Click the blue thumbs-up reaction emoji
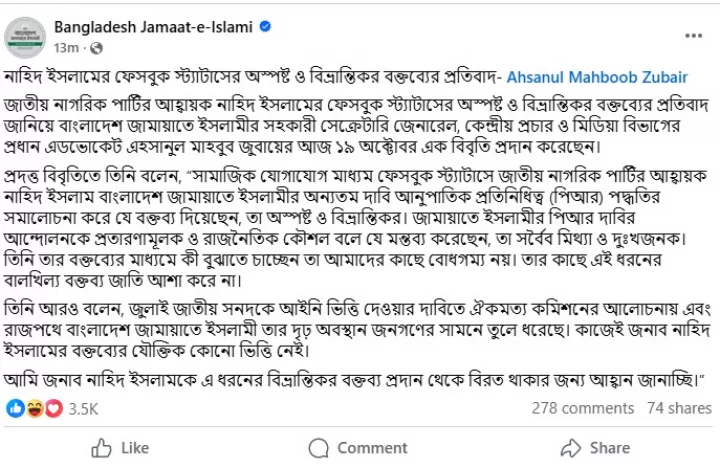Screen dimensions: 720x468 (x=15, y=408)
